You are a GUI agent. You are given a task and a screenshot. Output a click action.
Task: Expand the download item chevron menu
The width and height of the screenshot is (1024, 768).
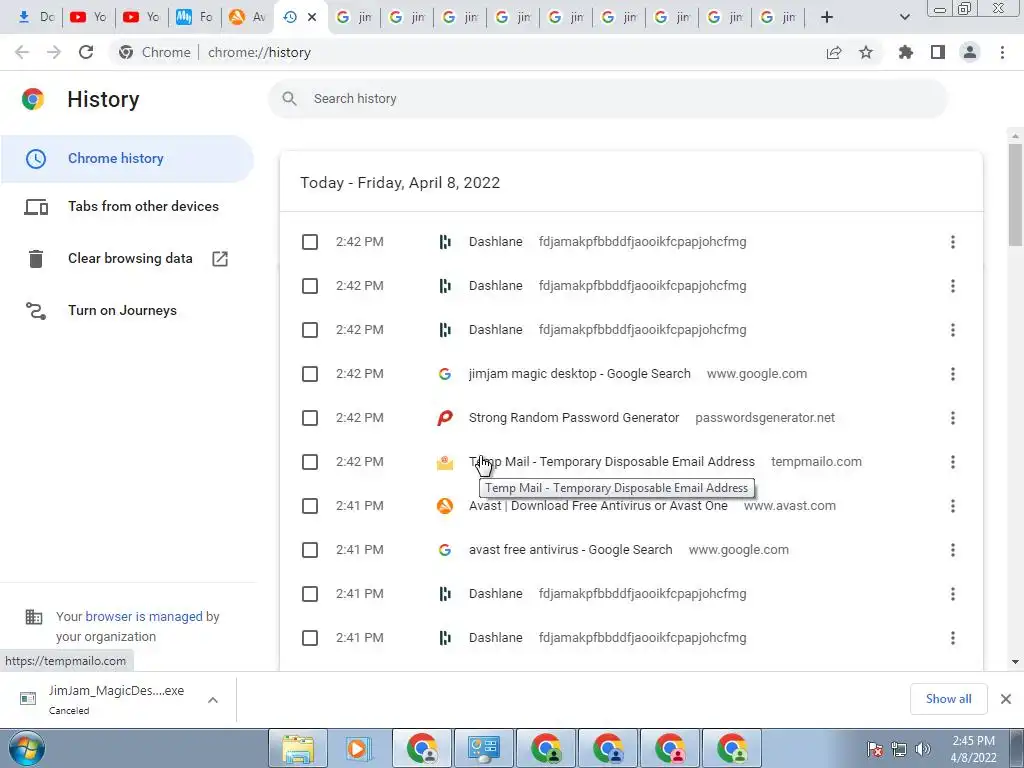tap(213, 699)
